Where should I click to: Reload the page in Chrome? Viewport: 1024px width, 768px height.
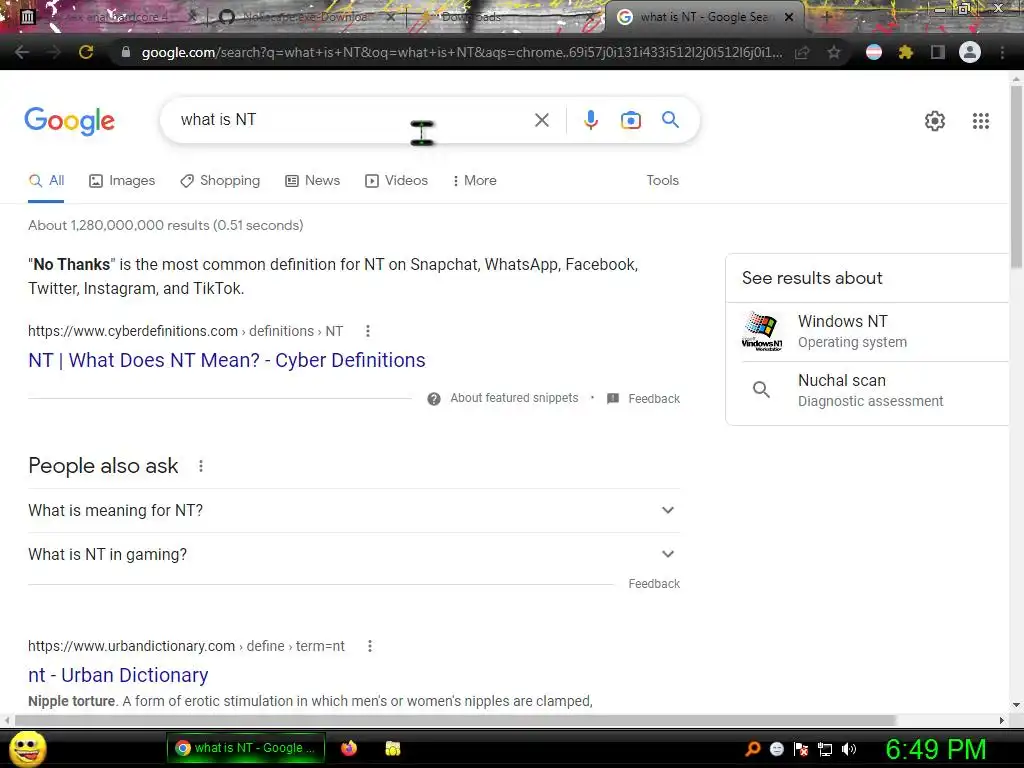click(86, 52)
